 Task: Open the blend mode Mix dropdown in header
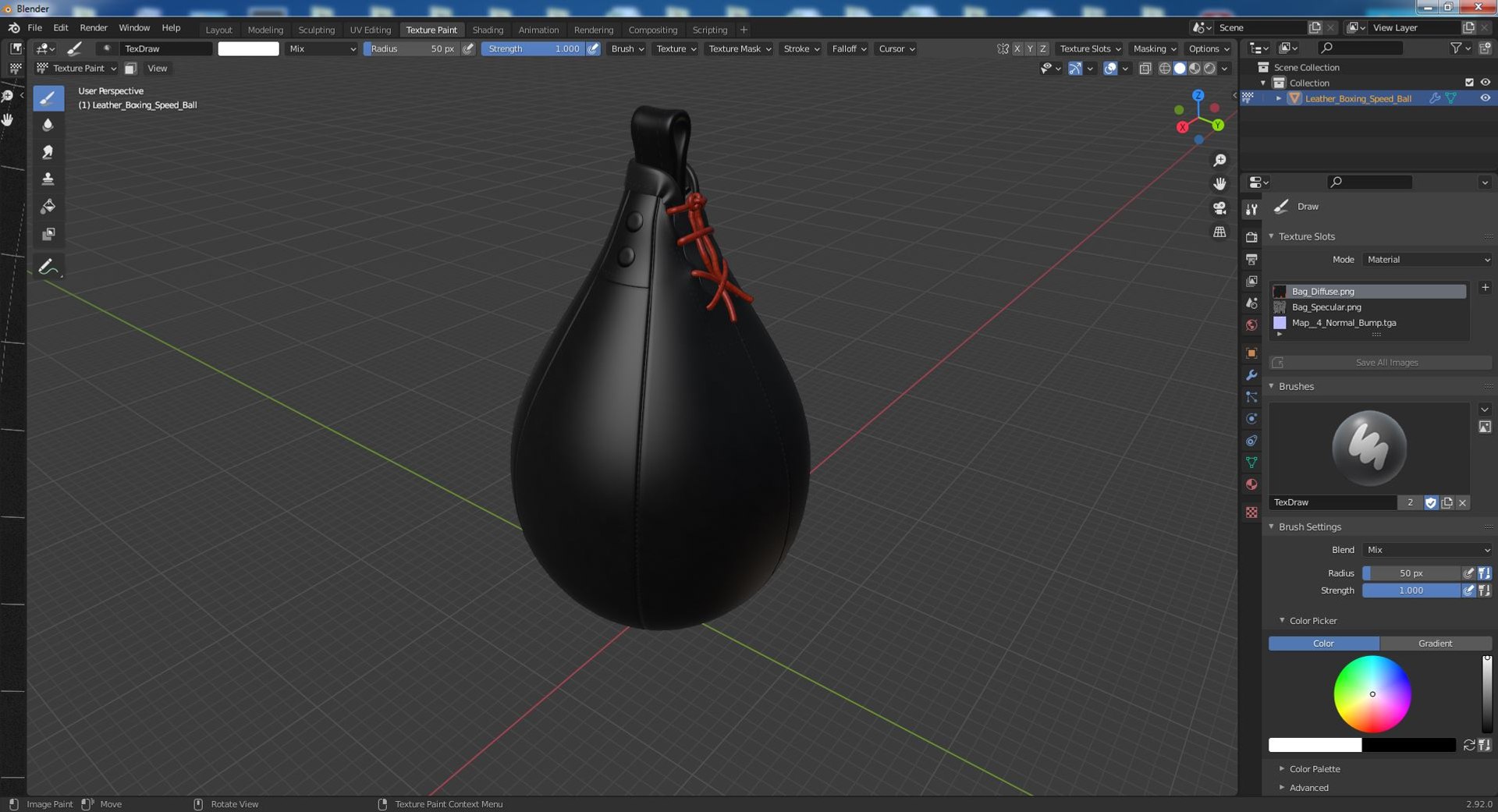click(321, 48)
